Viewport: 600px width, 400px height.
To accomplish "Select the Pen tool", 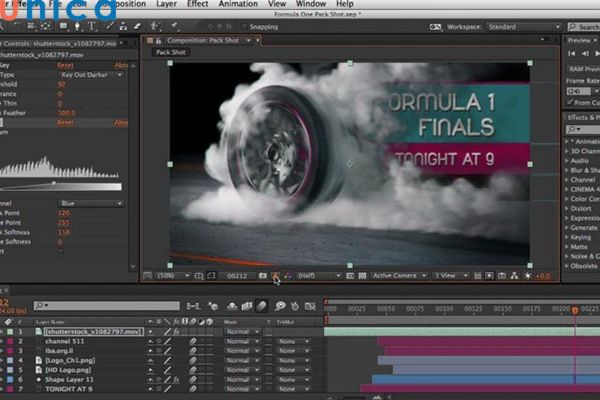I will click(x=77, y=26).
